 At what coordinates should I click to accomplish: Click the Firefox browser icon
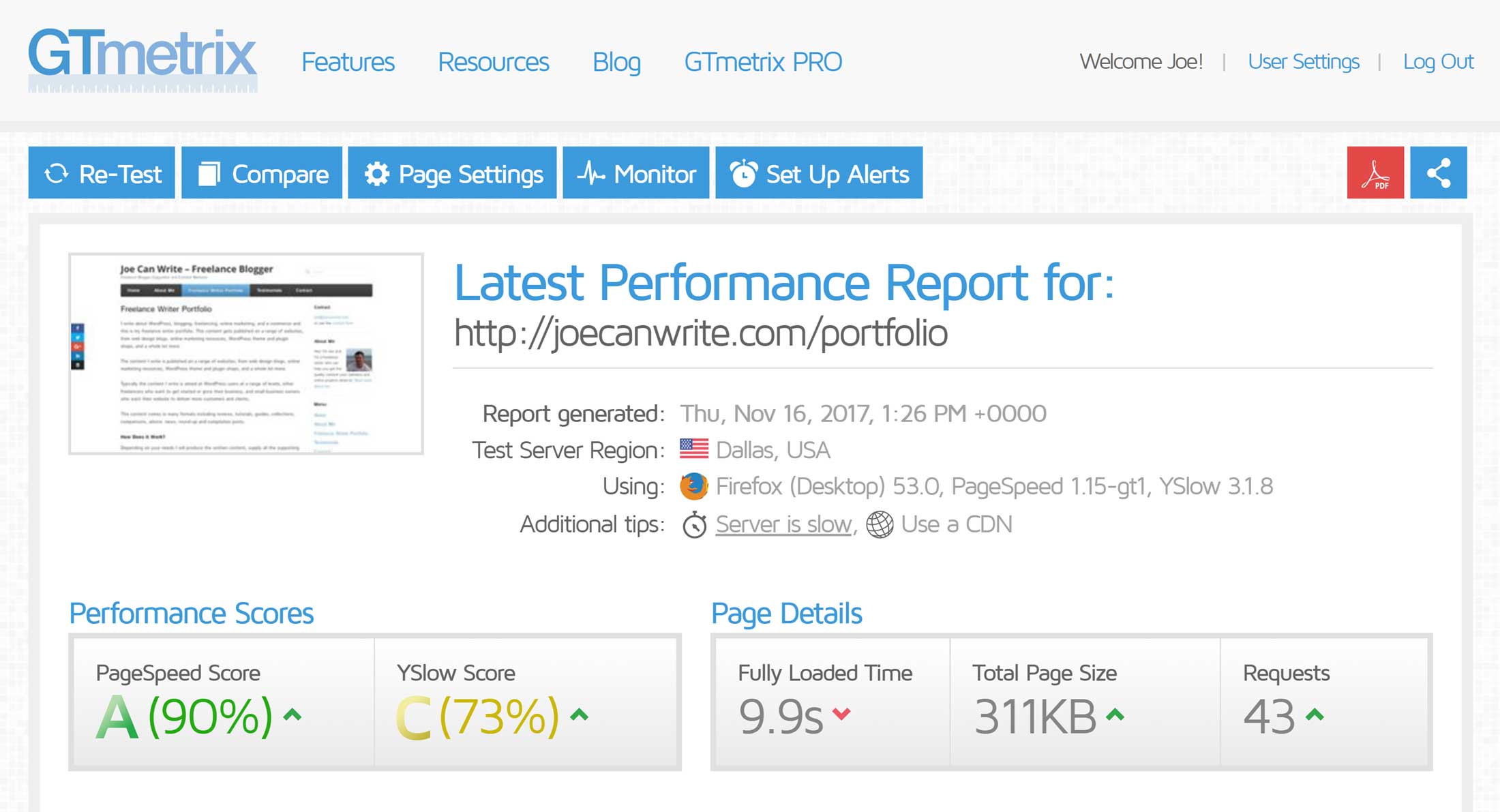694,486
